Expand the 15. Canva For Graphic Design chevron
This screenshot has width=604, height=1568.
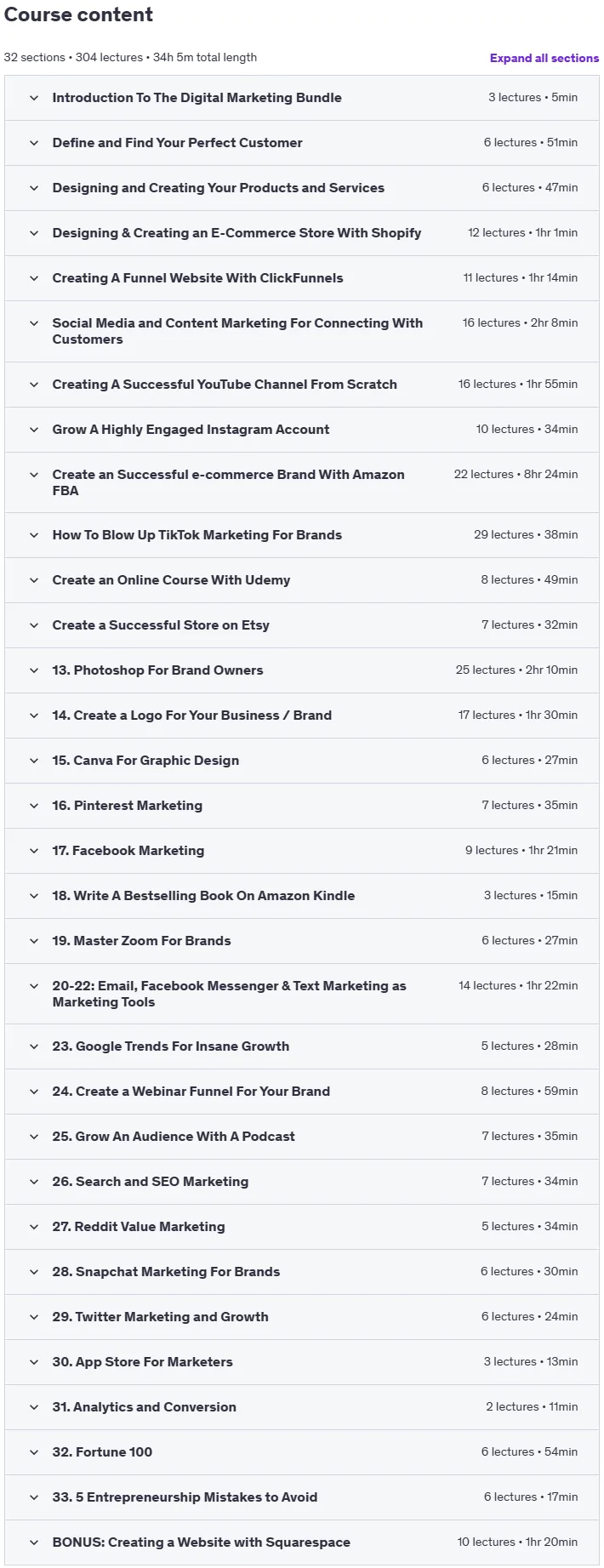pyautogui.click(x=34, y=761)
